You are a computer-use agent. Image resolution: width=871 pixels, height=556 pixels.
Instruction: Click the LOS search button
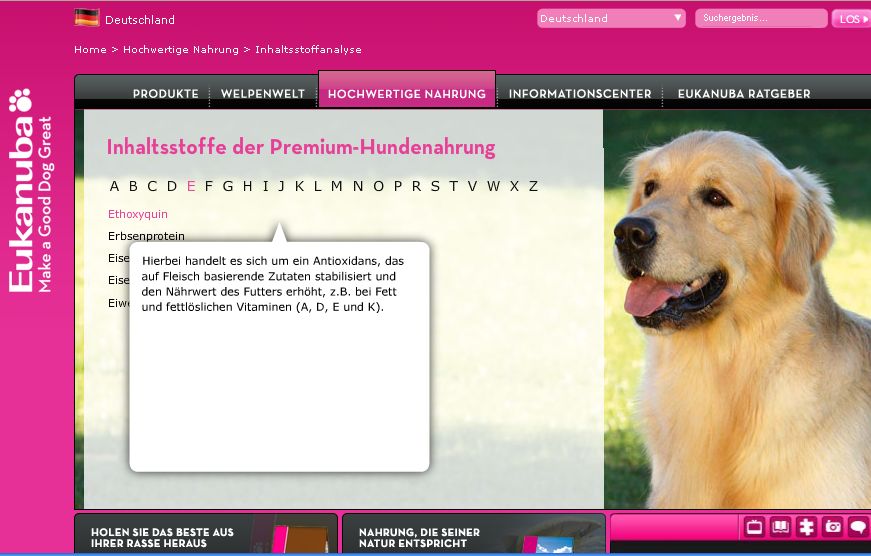coord(852,19)
